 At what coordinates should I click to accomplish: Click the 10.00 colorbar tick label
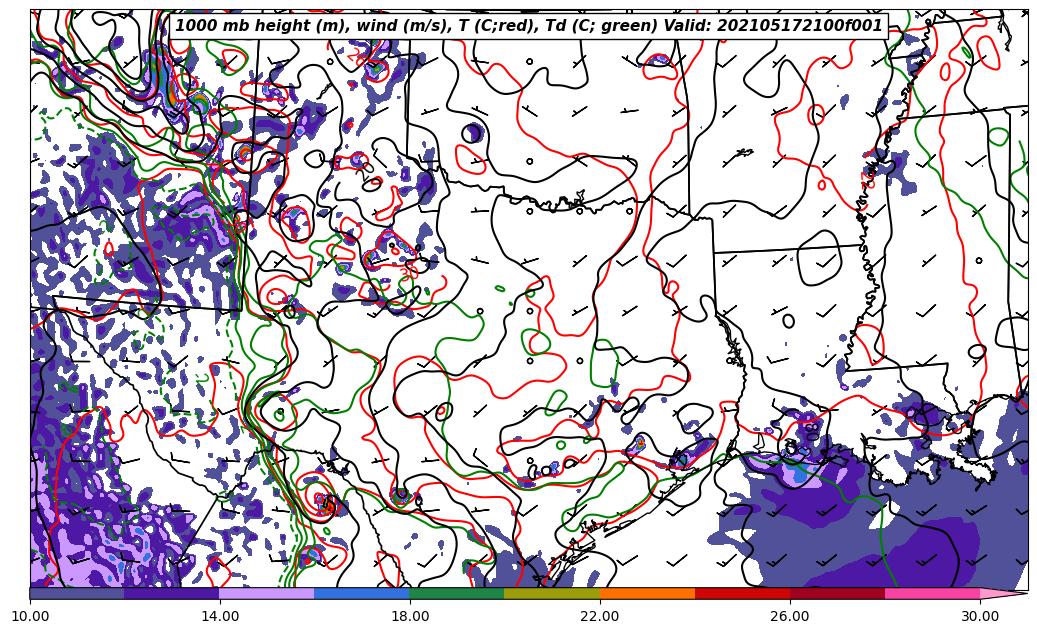click(30, 616)
